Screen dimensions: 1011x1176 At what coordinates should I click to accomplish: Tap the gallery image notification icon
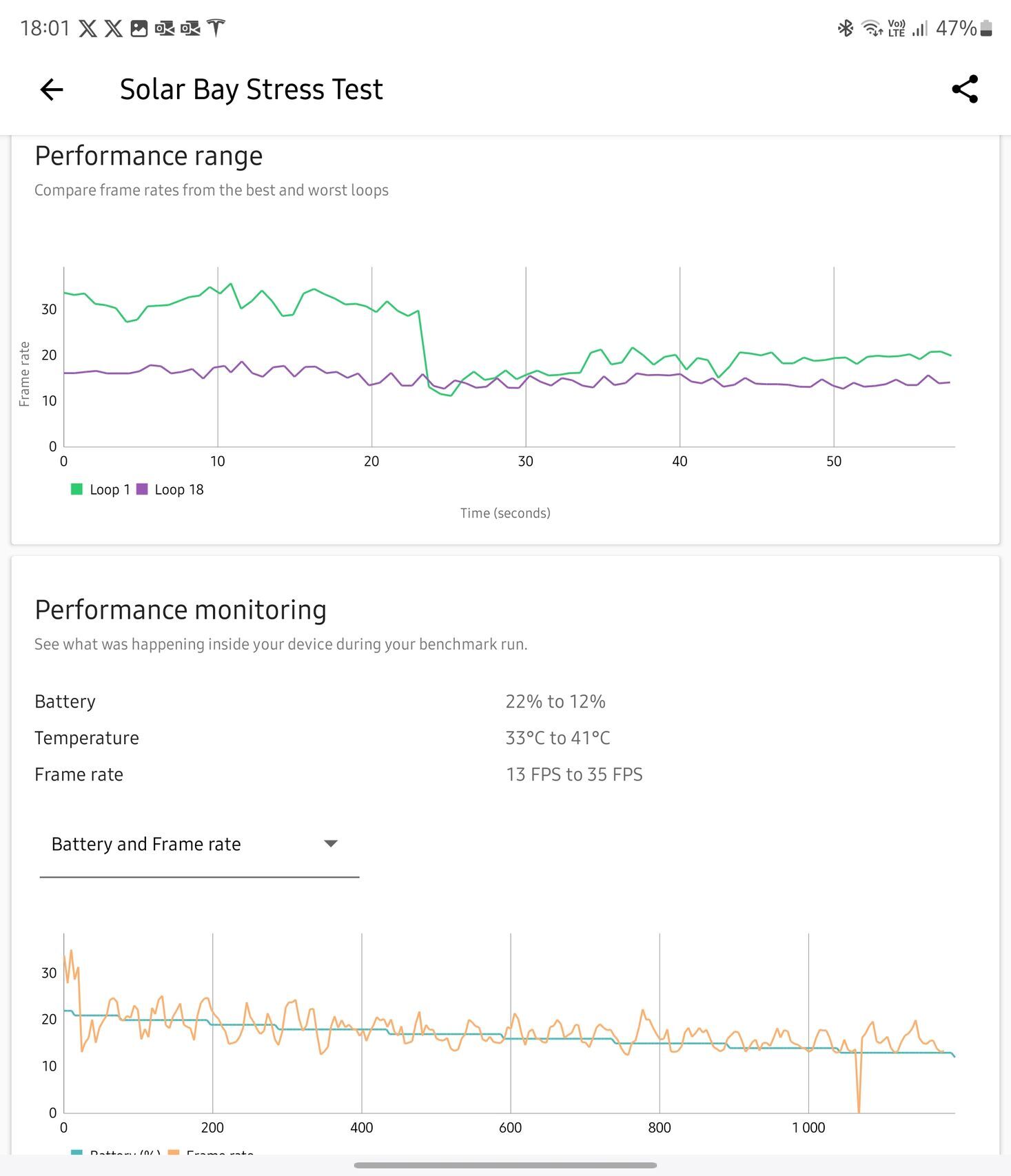tap(139, 28)
